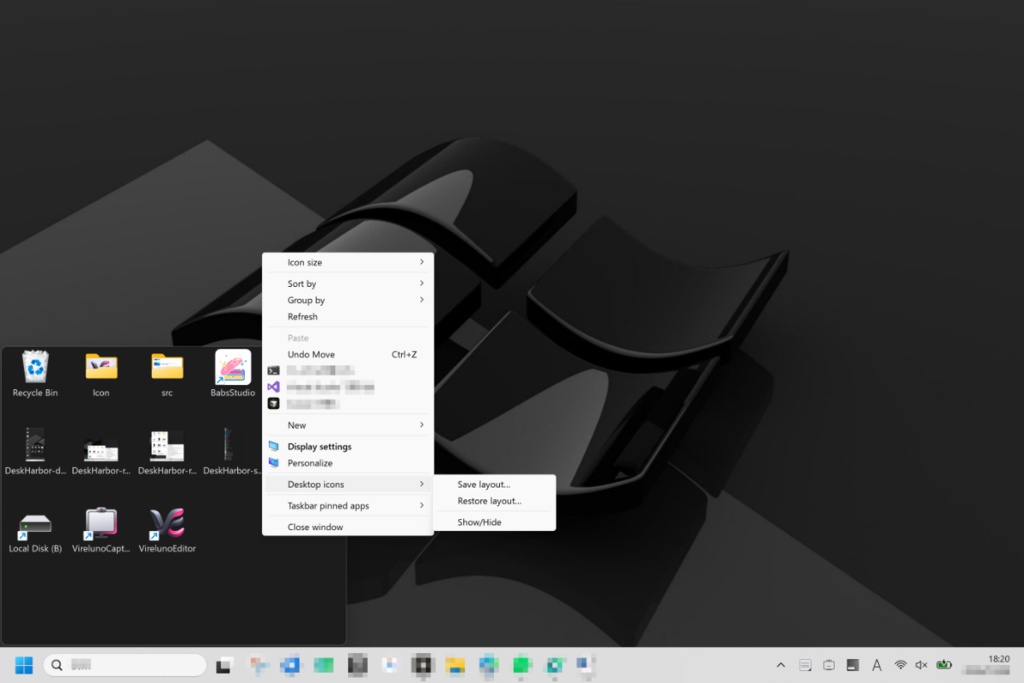Screen dimensions: 1024x683
Task: Click the taskbar search box
Action: click(x=125, y=665)
